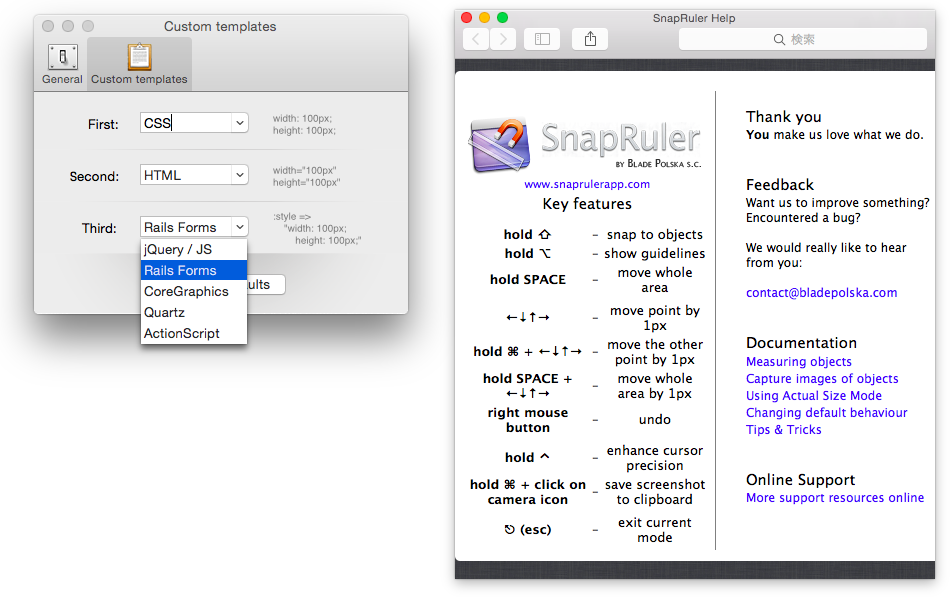Toggle the sidebar in SnapRuler Help

point(542,39)
